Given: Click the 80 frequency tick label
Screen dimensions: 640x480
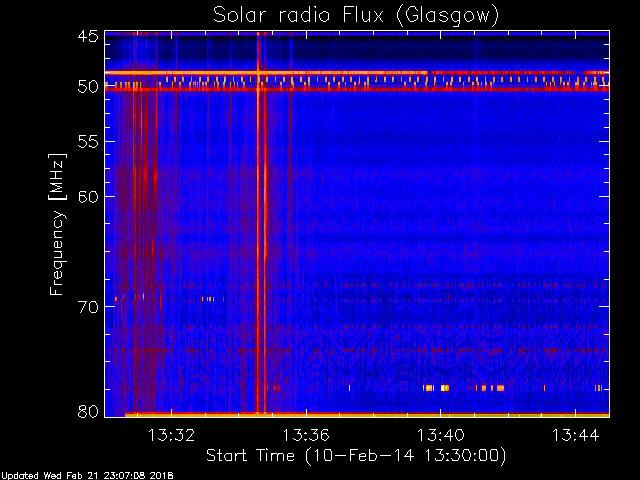Looking at the screenshot, I should pyautogui.click(x=88, y=411).
